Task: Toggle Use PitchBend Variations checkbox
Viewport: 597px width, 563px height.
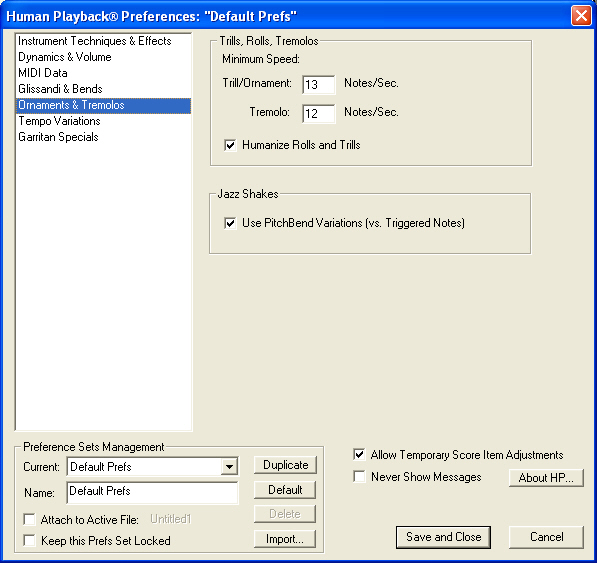Action: [230, 223]
